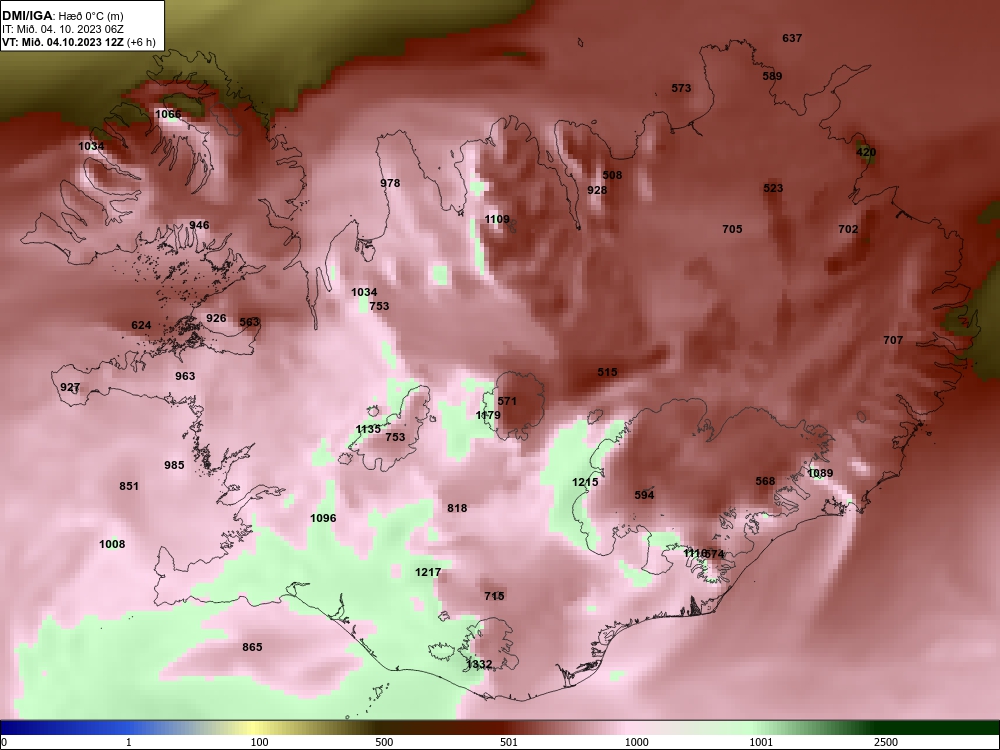The height and width of the screenshot is (750, 1000).
Task: Click the 851 value on the map
Action: (x=129, y=486)
